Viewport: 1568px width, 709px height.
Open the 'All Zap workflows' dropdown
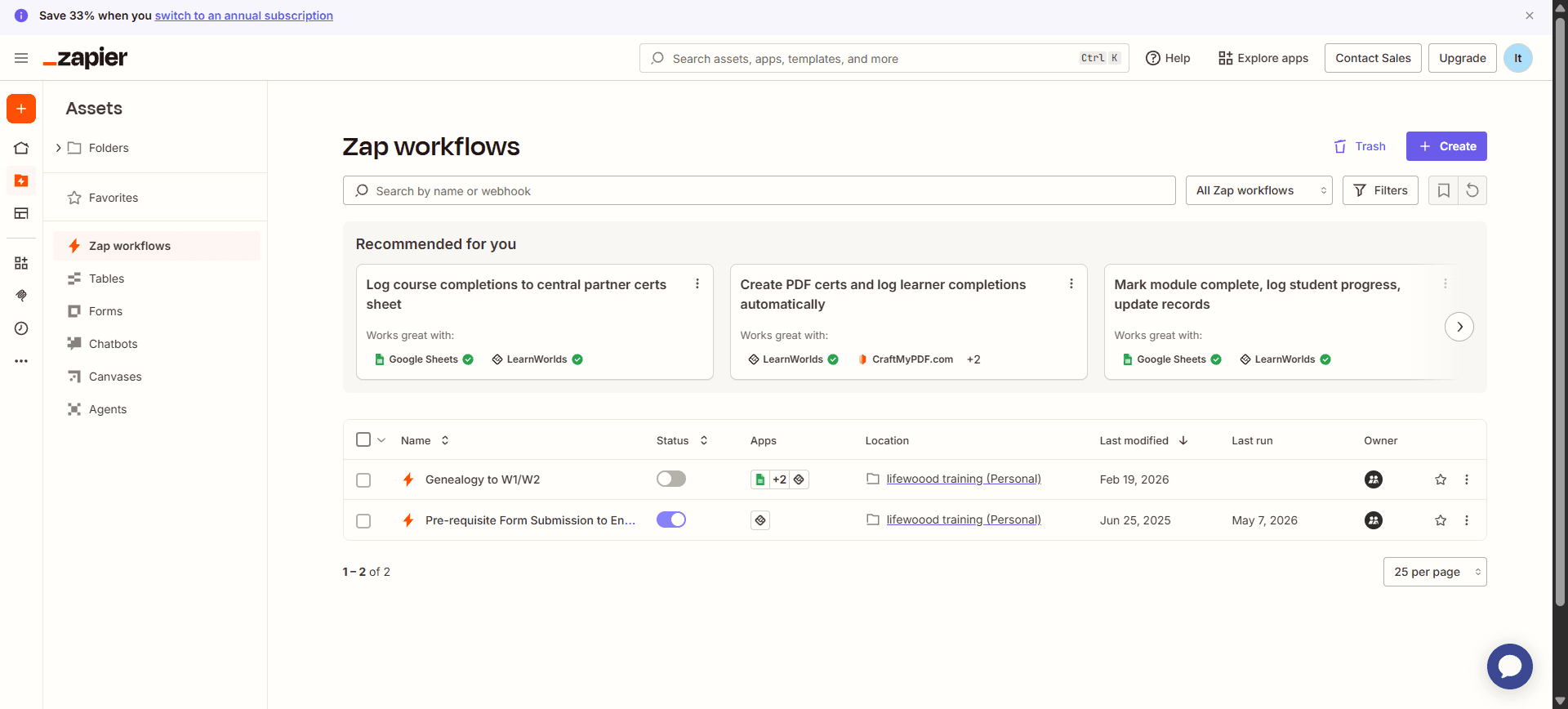pos(1258,190)
